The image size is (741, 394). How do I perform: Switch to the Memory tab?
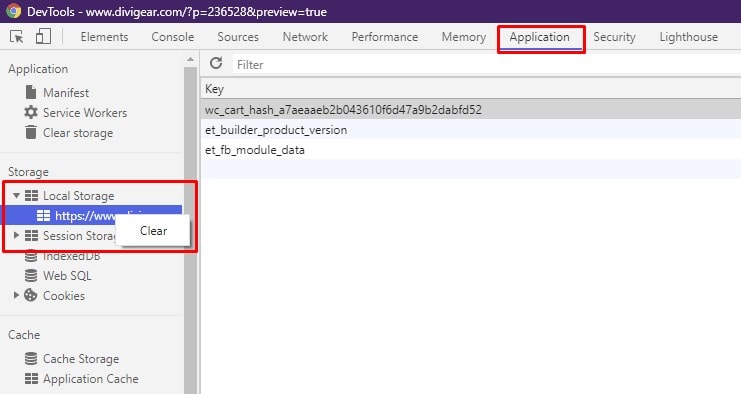(464, 37)
